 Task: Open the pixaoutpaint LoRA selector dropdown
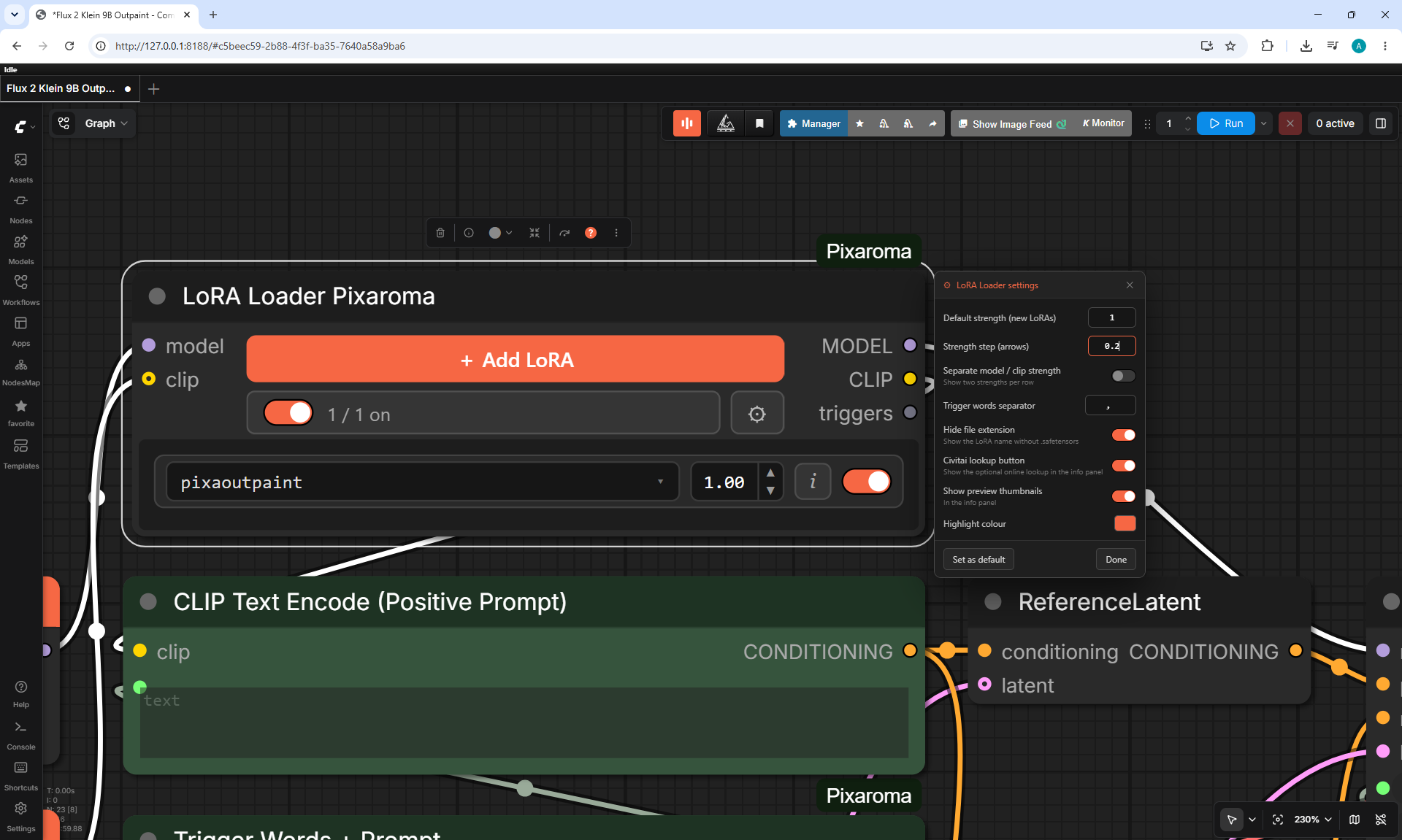coord(422,482)
